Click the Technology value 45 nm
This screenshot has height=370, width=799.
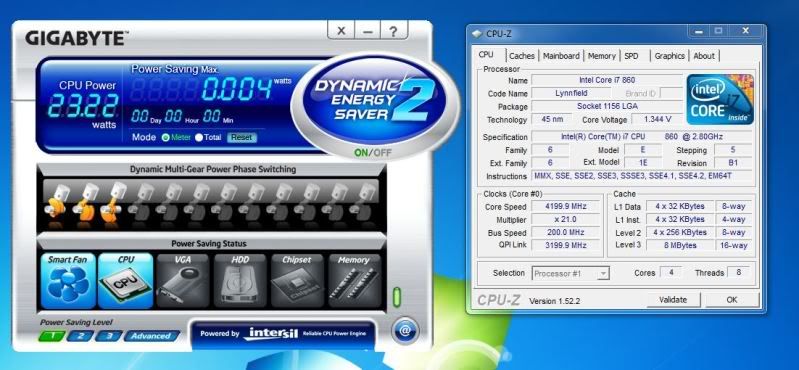coord(551,119)
